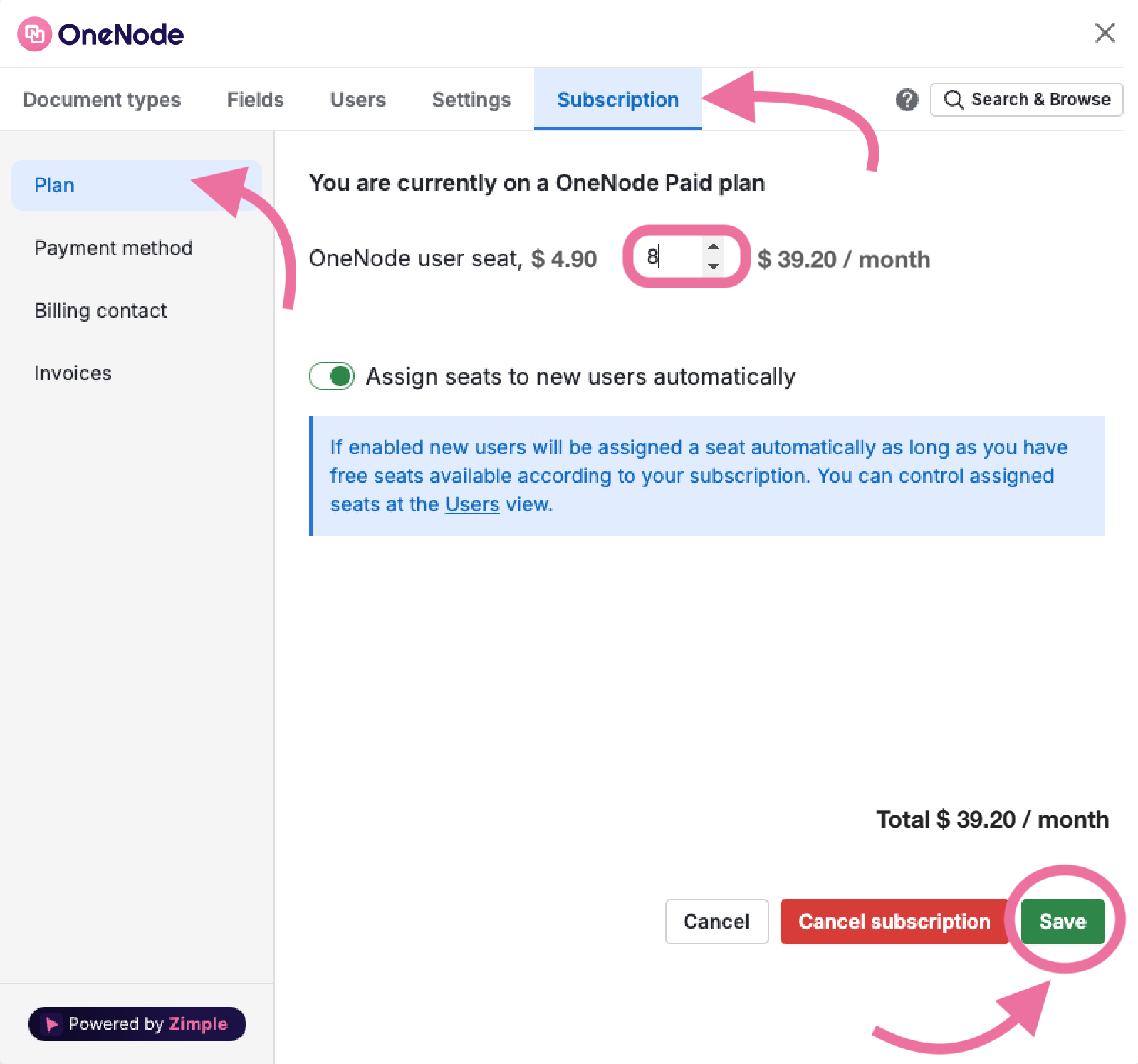Image resolution: width=1138 pixels, height=1064 pixels.
Task: Toggle Assign seats to new users automatically
Action: [x=332, y=376]
